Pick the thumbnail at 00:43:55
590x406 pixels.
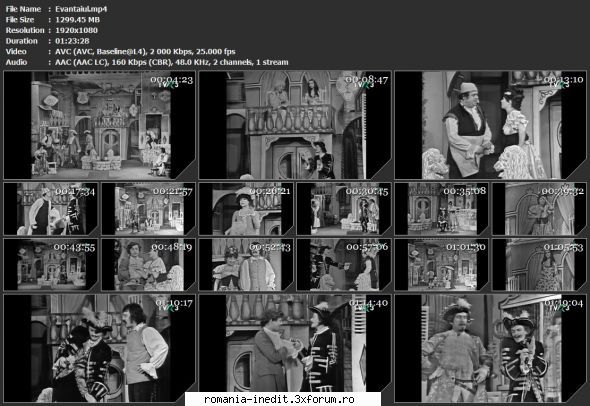(51, 265)
